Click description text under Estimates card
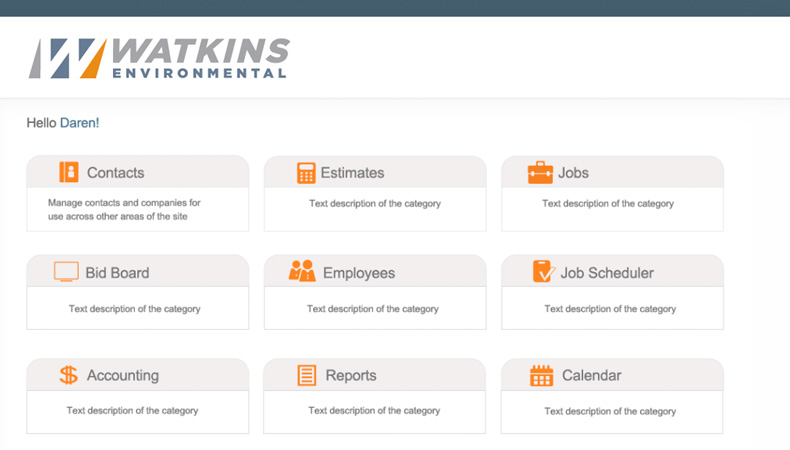Viewport: 790px width, 450px height. point(375,204)
